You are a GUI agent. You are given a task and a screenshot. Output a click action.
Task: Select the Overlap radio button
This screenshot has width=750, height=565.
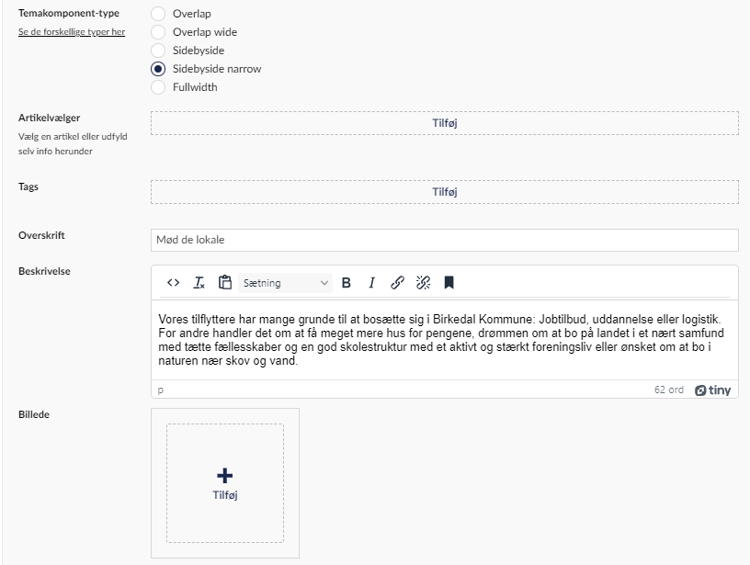pos(157,14)
